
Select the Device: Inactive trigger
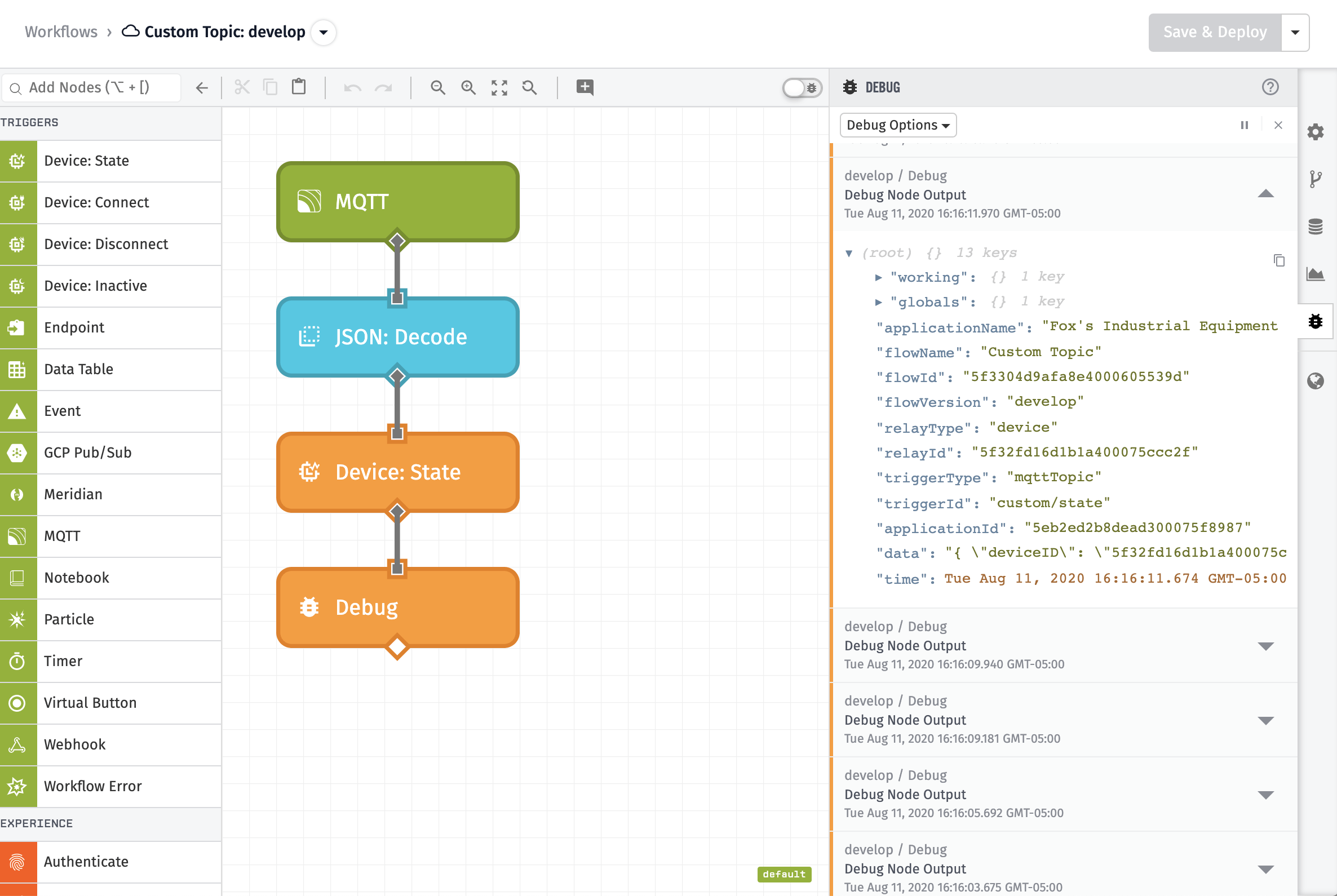tap(110, 286)
